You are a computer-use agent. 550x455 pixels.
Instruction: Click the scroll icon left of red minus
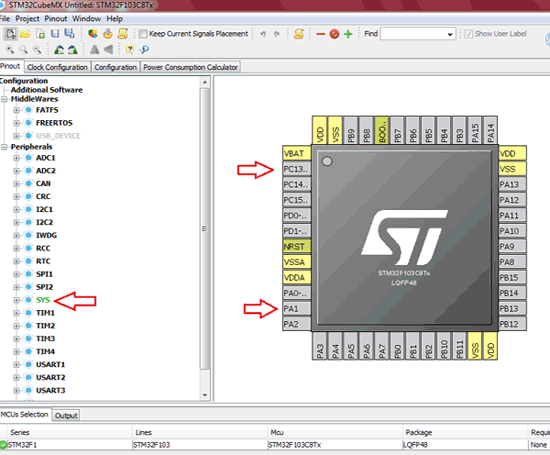pyautogui.click(x=299, y=34)
